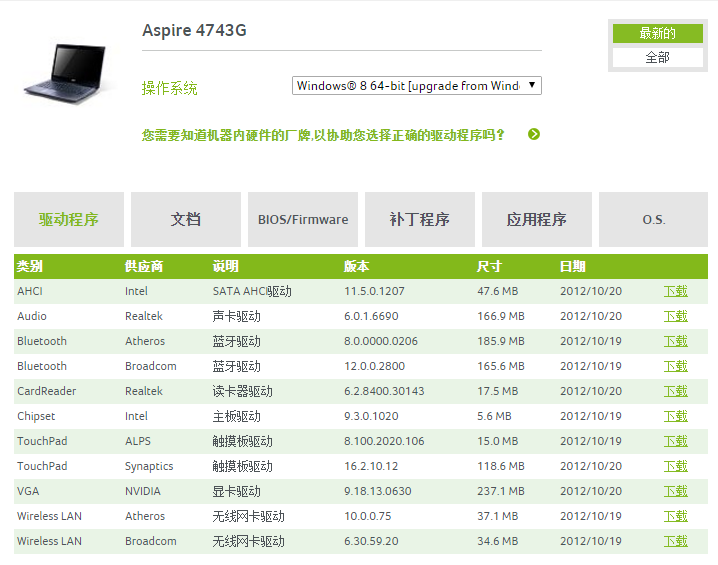Click the Chipset category cell
This screenshot has height=565, width=718.
36,416
